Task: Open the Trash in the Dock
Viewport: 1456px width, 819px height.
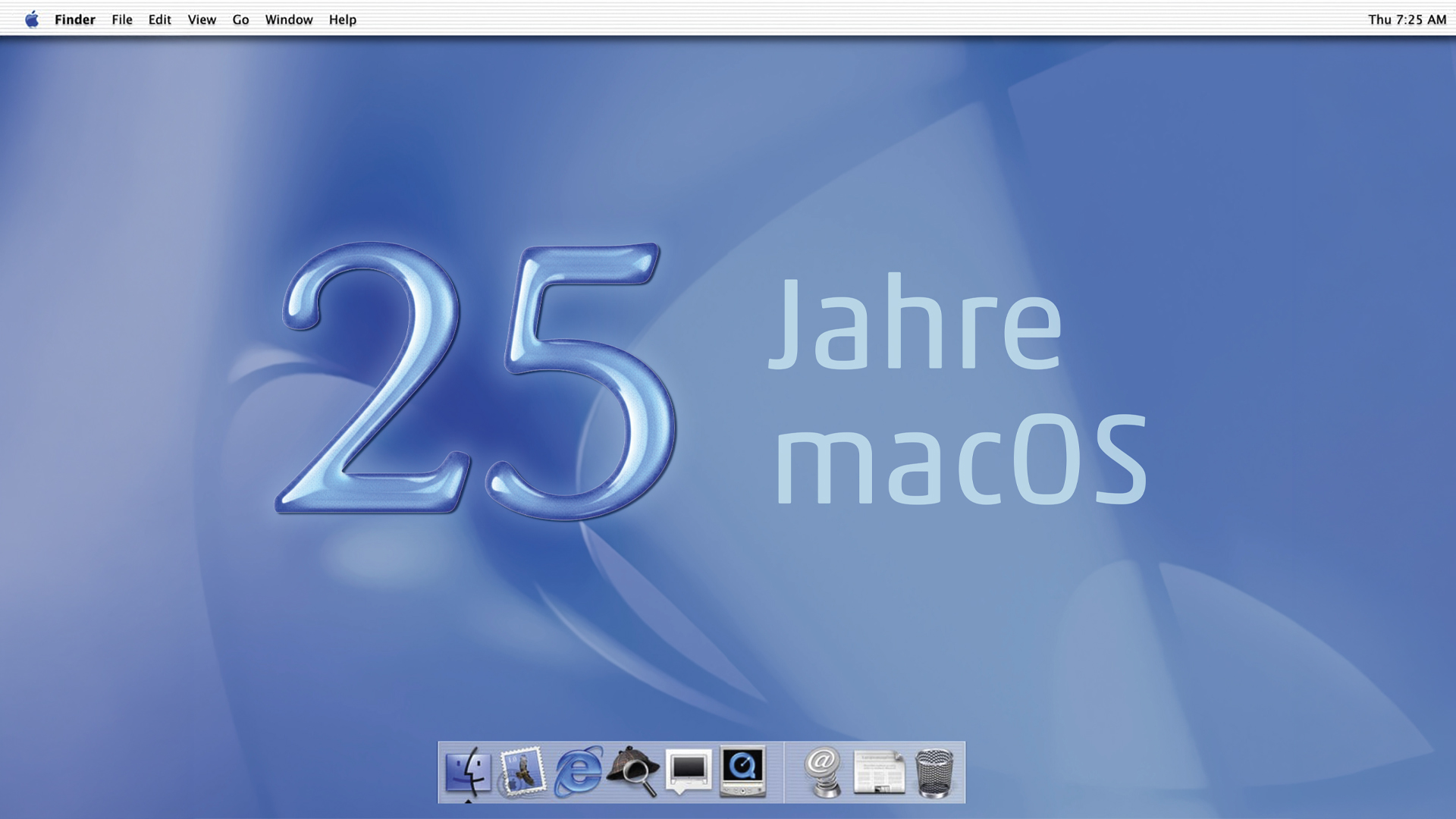Action: [x=934, y=772]
